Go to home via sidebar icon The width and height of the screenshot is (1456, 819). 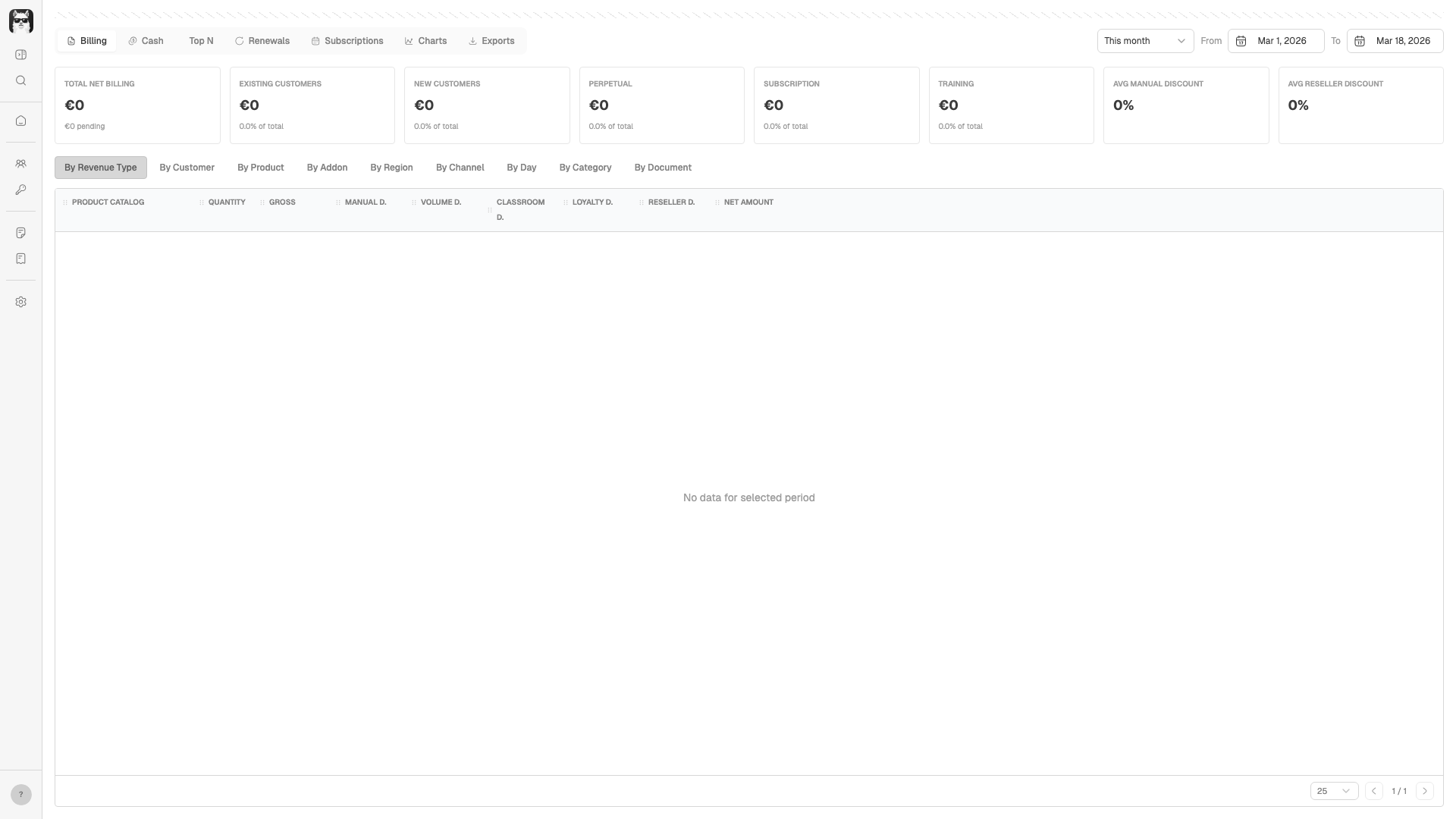(x=20, y=121)
